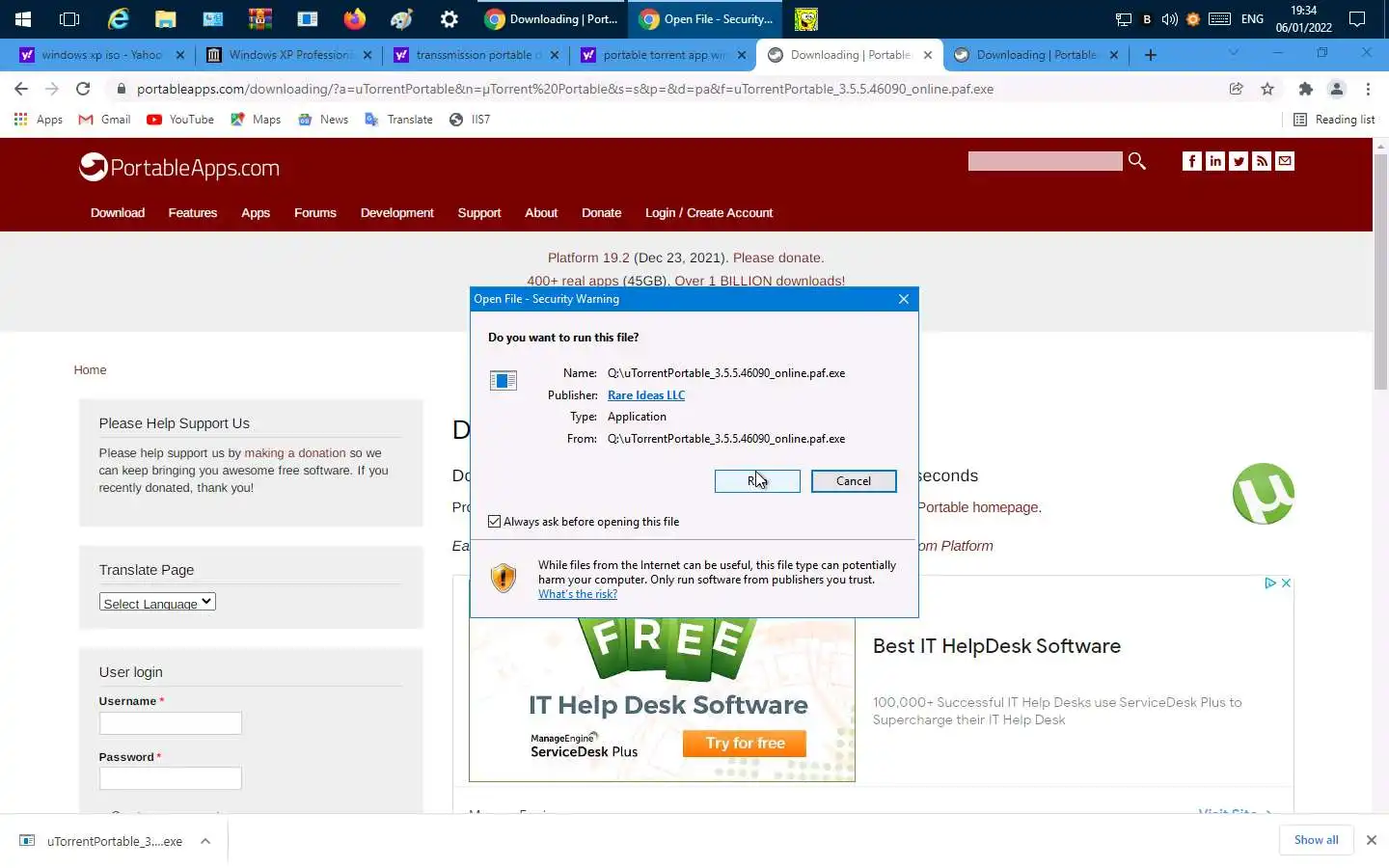
Task: Open the Chrome three-dot menu
Action: pyautogui.click(x=1368, y=89)
